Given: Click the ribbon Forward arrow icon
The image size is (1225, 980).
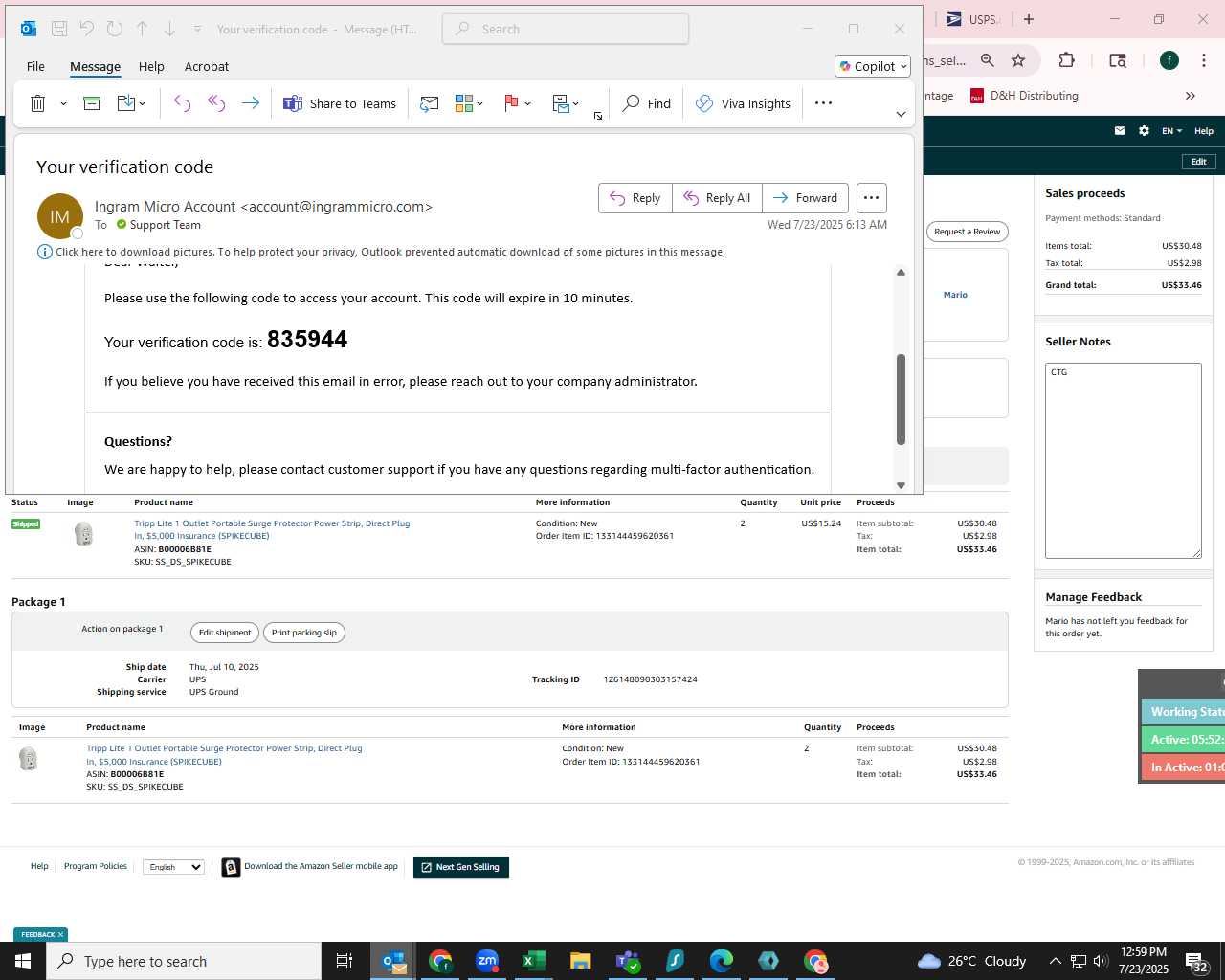Looking at the screenshot, I should [x=251, y=103].
